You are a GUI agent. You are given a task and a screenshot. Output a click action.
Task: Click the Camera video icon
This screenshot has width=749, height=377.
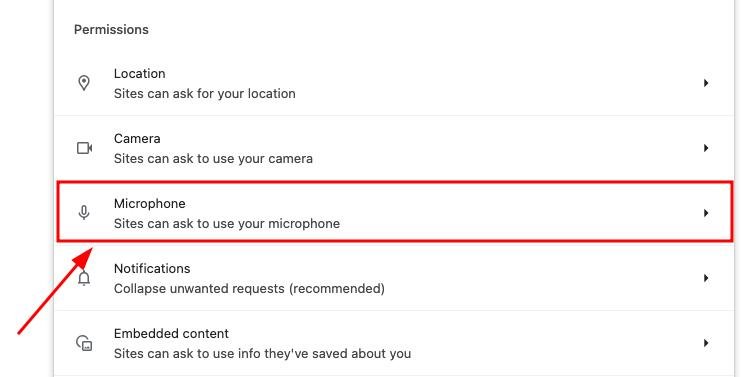click(85, 148)
